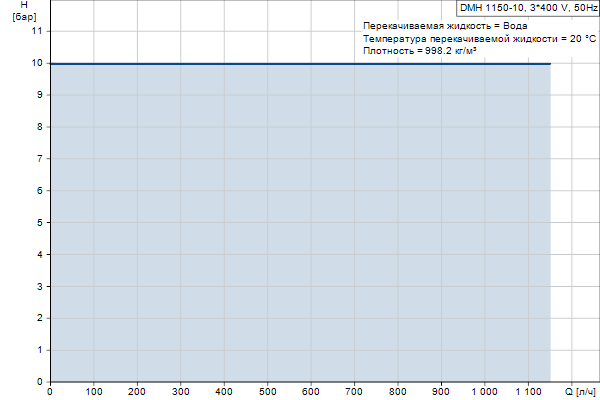Click the X-axis tick label '1 000'

click(484, 391)
